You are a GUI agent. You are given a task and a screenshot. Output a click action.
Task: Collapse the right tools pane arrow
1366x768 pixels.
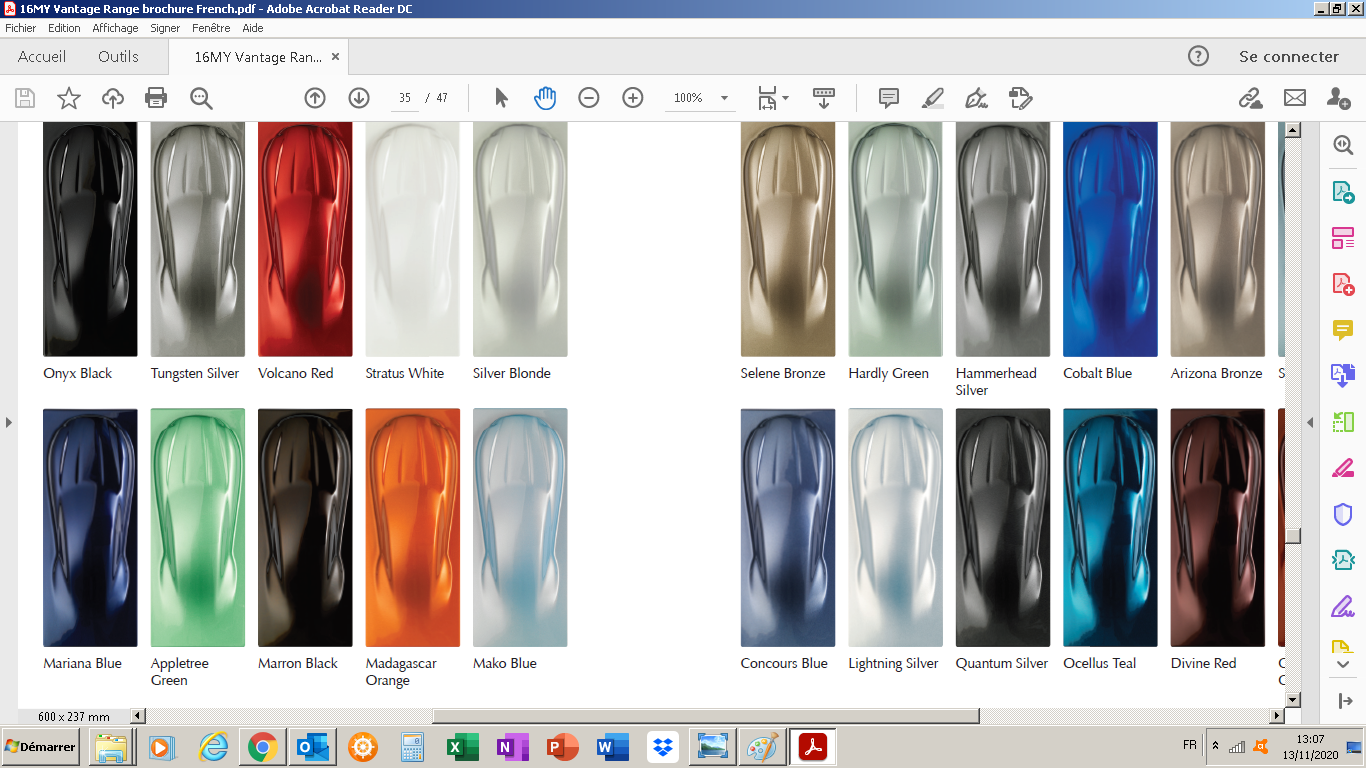coord(1310,423)
